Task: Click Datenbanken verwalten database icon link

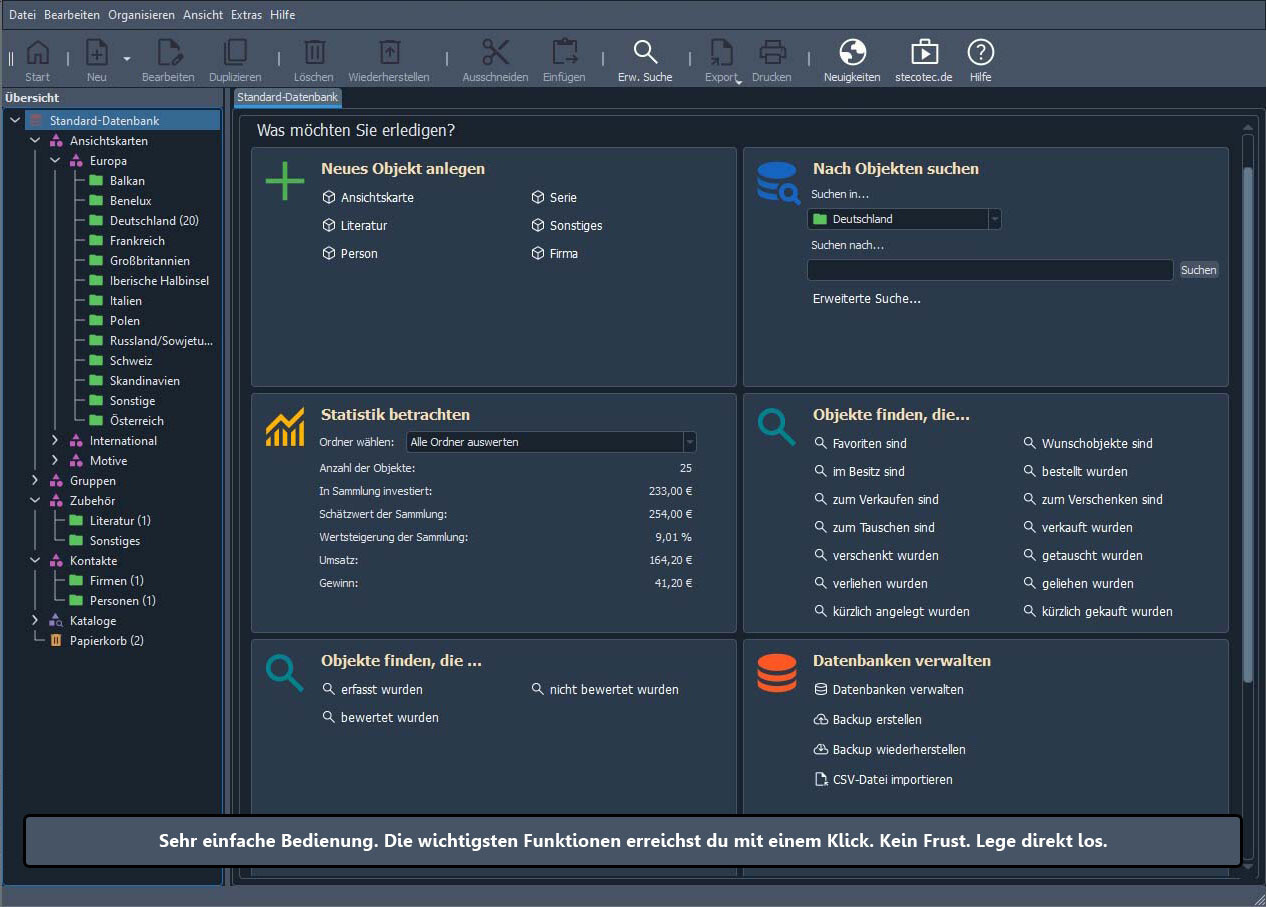Action: (889, 689)
